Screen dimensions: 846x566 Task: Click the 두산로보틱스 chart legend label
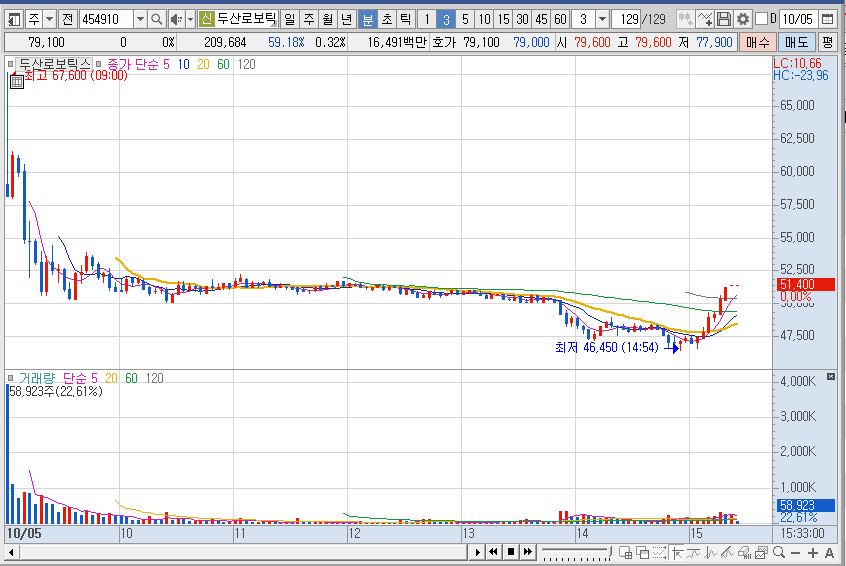tap(54, 64)
